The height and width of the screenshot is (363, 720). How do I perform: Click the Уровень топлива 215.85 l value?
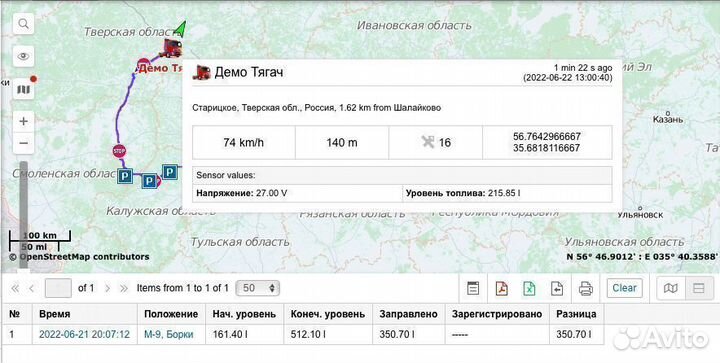(463, 193)
